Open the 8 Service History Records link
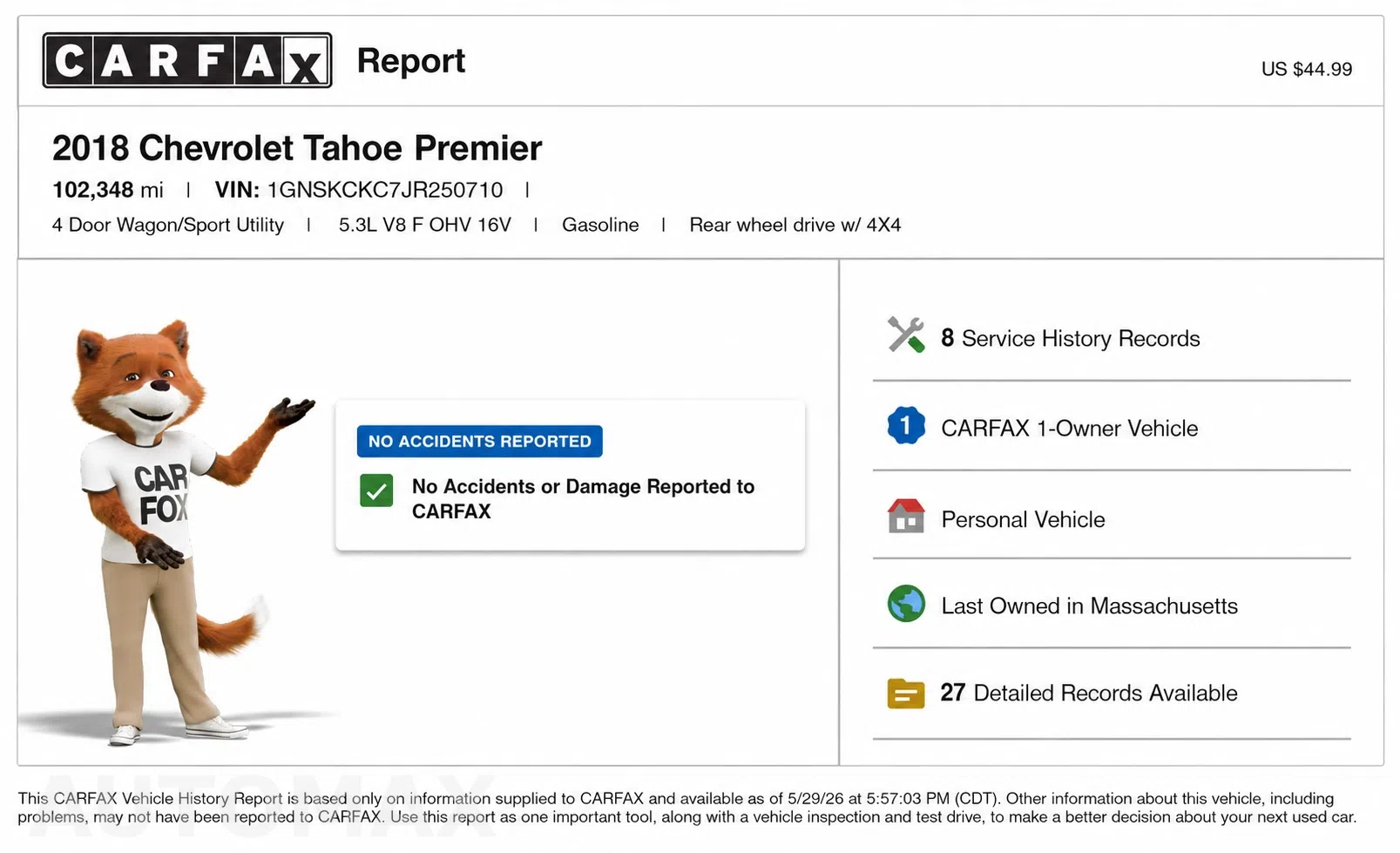1400x853 pixels. point(1070,338)
